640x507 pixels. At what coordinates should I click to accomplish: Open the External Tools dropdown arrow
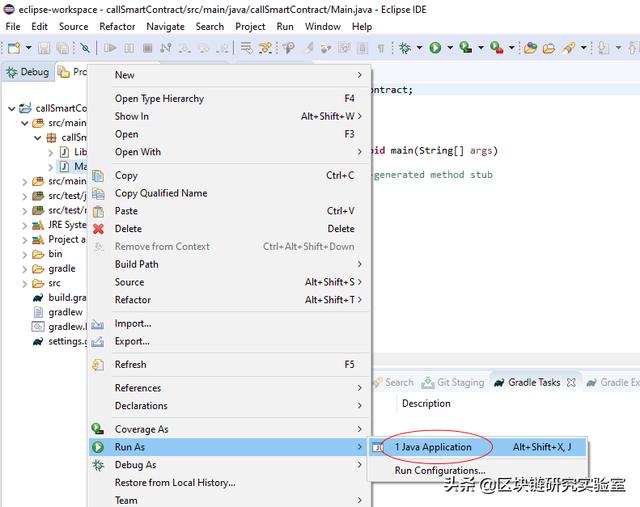coord(511,48)
